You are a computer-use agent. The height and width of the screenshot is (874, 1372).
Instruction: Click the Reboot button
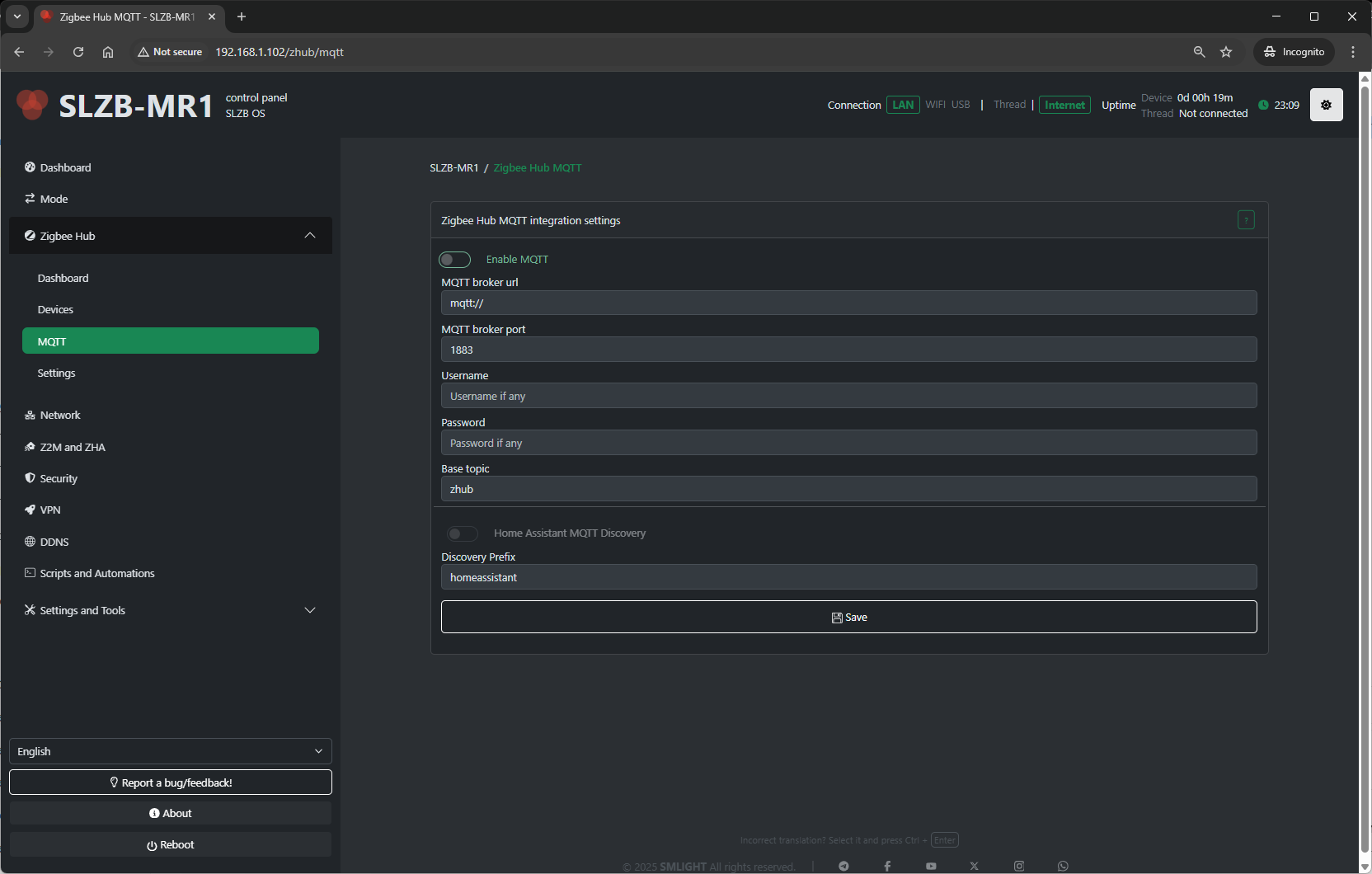point(171,844)
